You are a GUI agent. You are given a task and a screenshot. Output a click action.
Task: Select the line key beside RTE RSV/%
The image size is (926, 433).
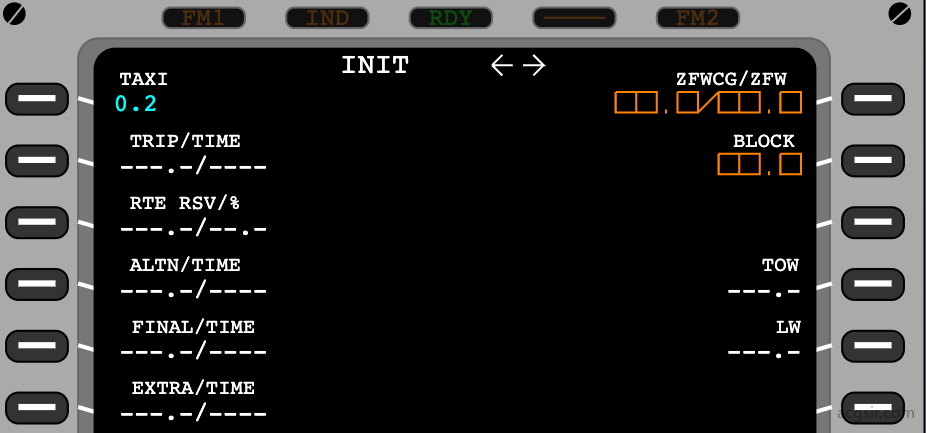[x=37, y=223]
